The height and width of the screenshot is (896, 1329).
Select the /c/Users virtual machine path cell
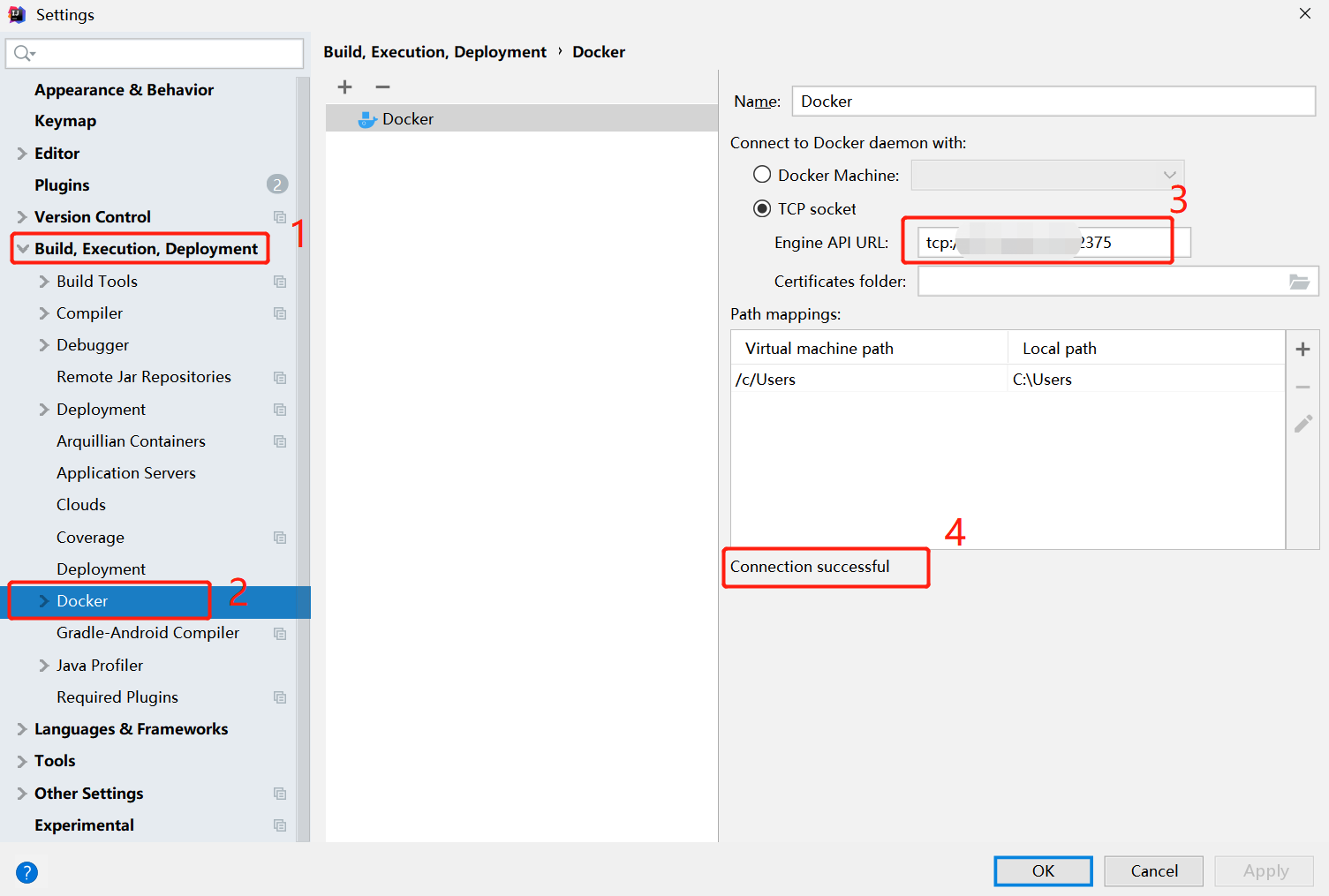[x=869, y=380]
